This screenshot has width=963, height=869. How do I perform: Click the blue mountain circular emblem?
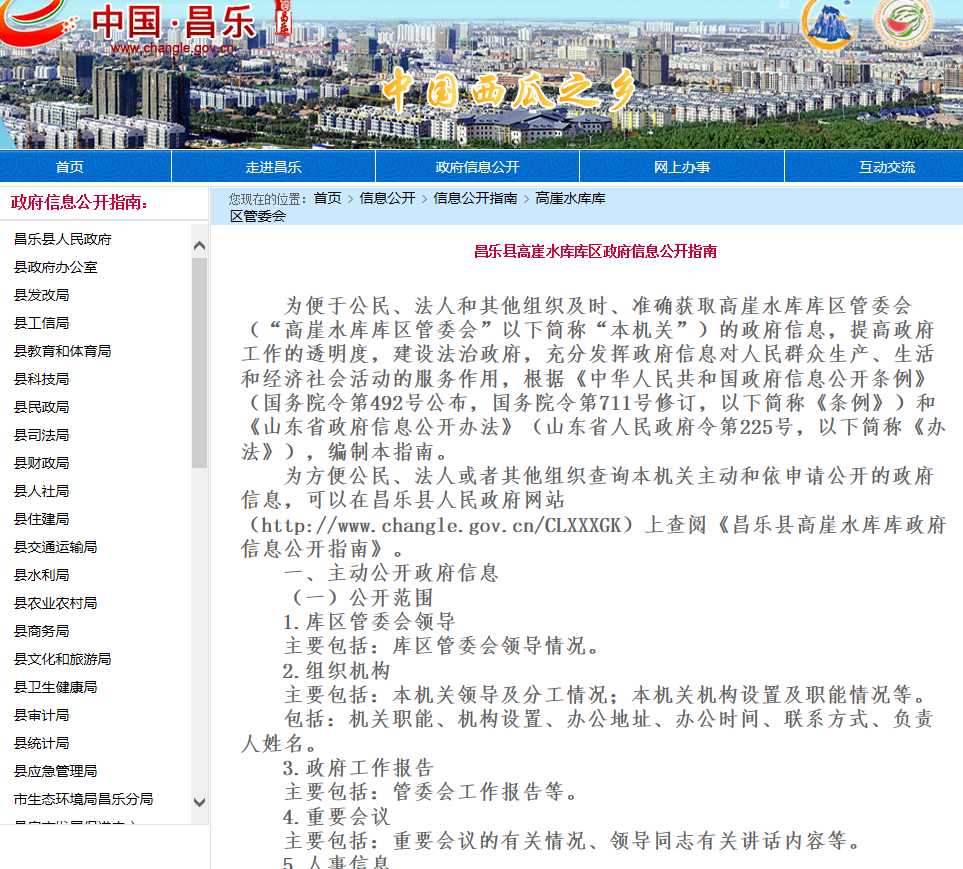pyautogui.click(x=831, y=25)
